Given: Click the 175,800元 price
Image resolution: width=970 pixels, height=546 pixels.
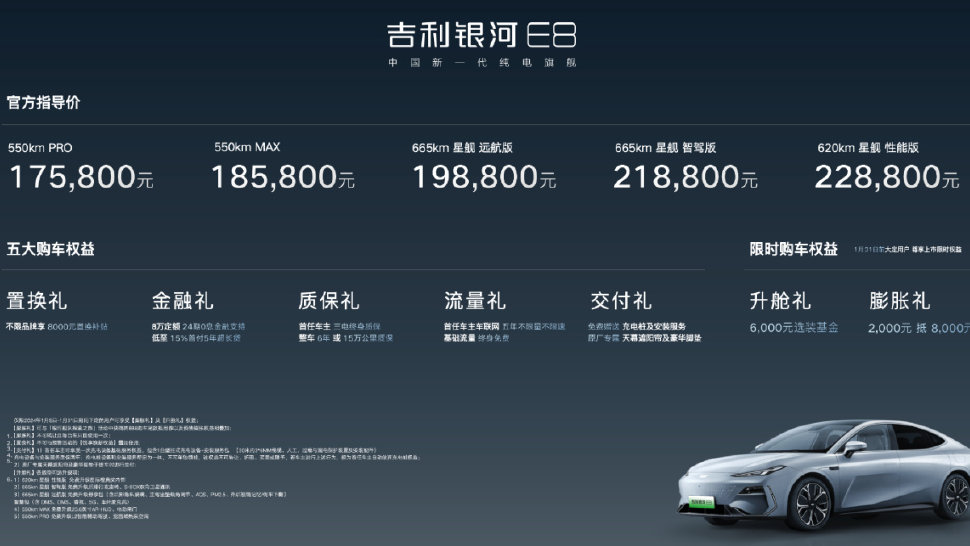Looking at the screenshot, I should click(81, 177).
